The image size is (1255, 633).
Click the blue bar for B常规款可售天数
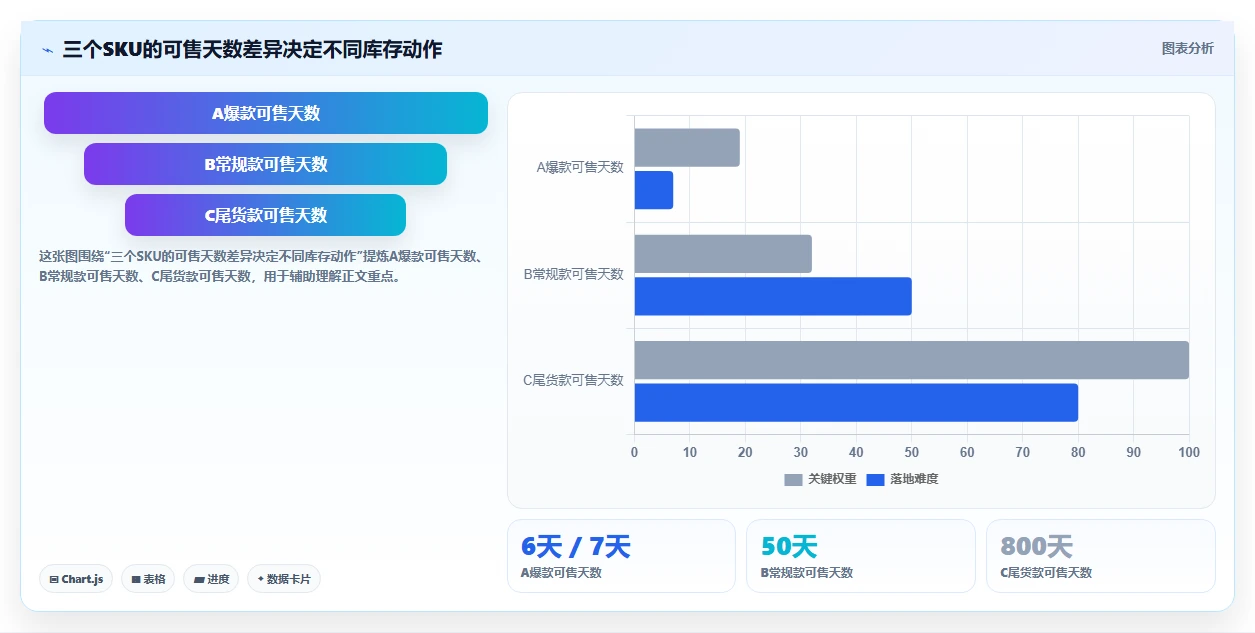[773, 296]
